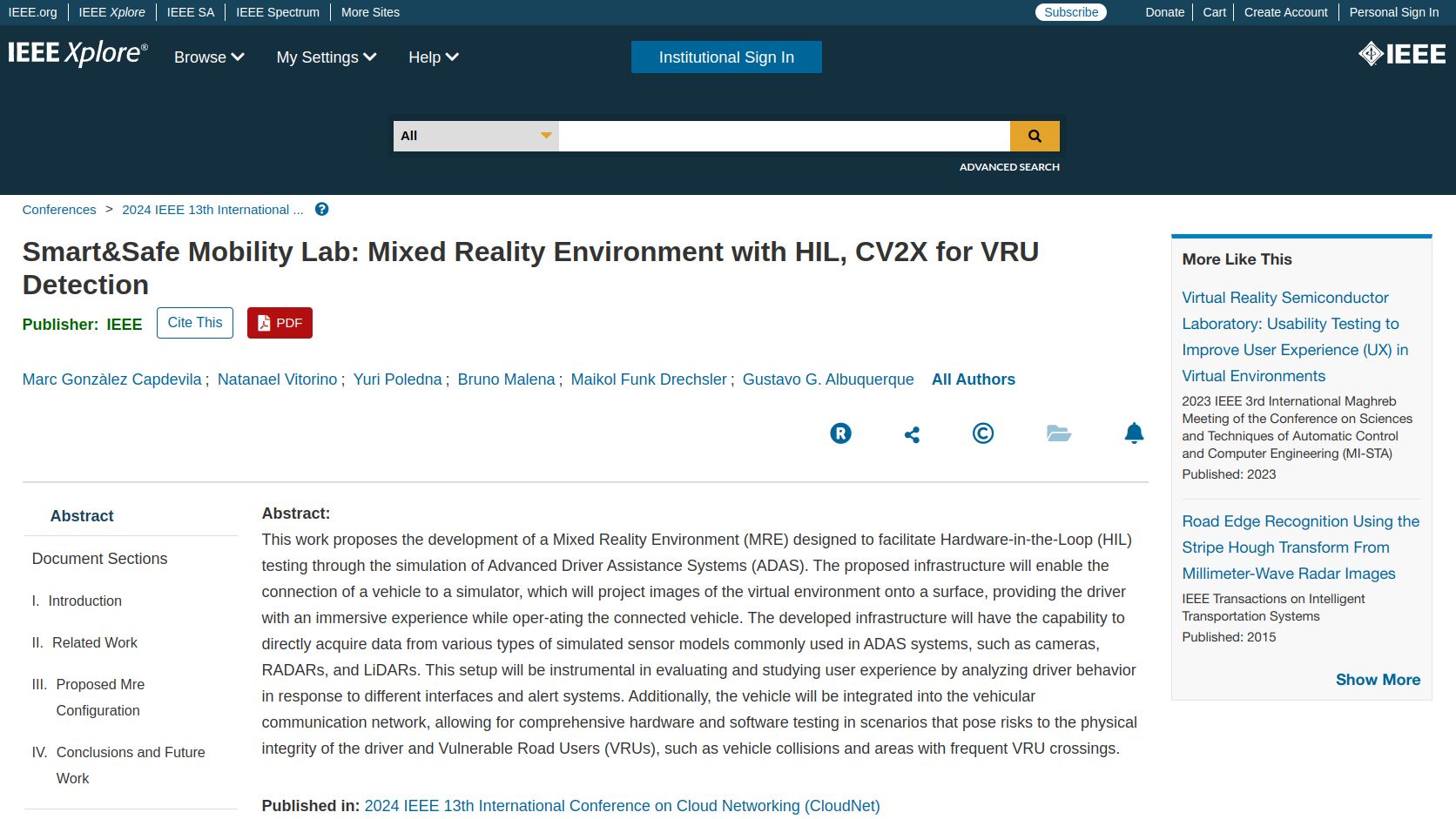The image size is (1456, 819).
Task: Download the PDF of this paper
Action: 280,323
